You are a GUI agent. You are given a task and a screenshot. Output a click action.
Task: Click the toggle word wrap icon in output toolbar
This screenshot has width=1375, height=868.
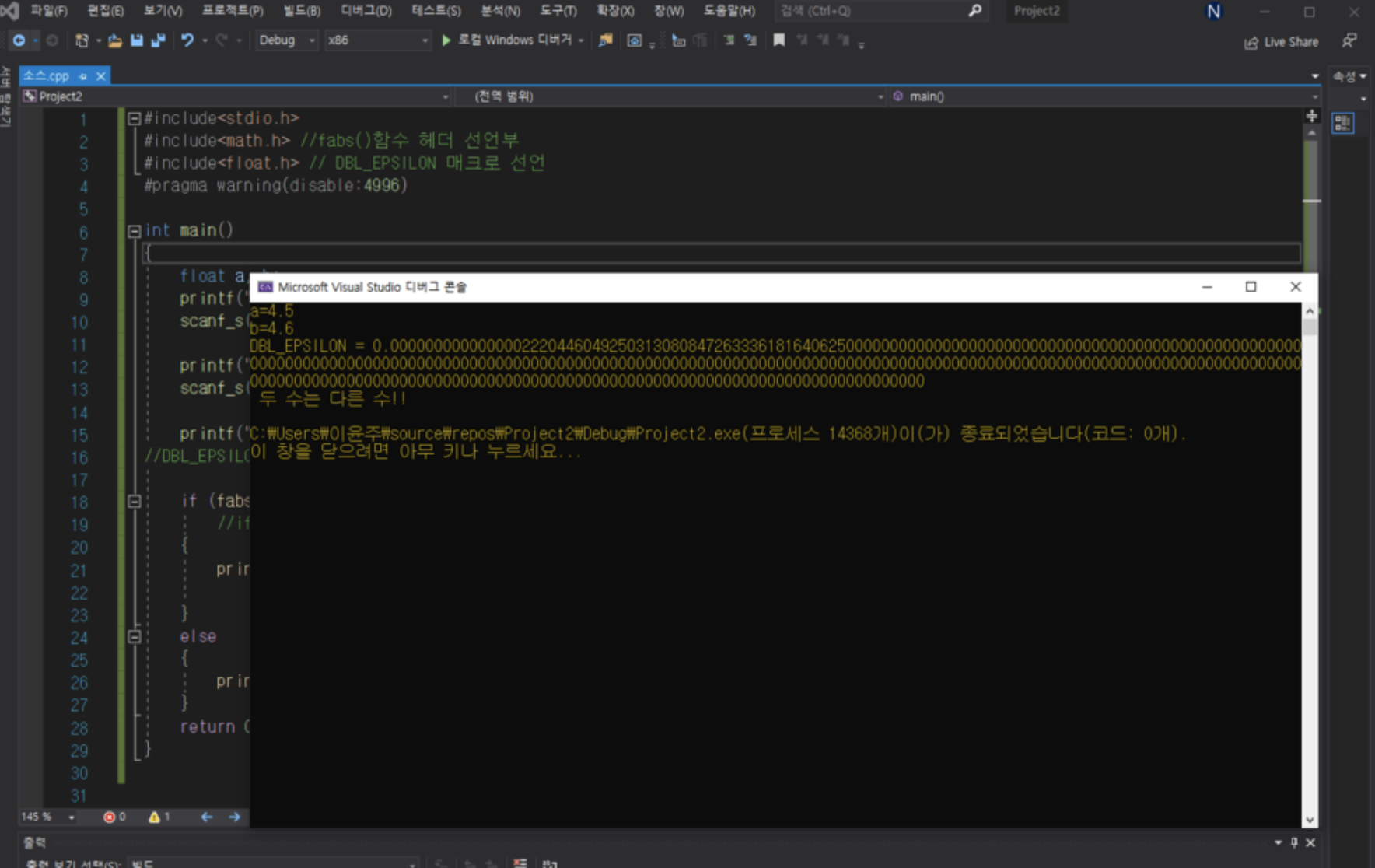pos(550,863)
